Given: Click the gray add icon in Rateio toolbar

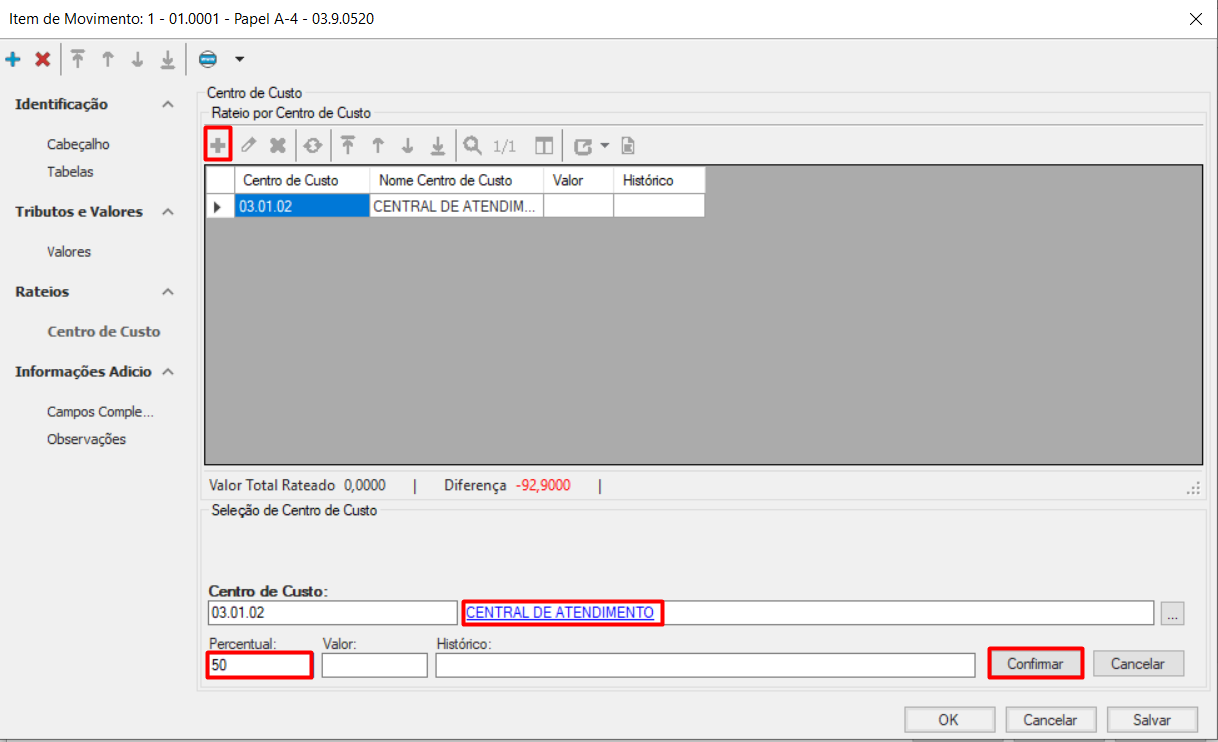Looking at the screenshot, I should coord(218,145).
